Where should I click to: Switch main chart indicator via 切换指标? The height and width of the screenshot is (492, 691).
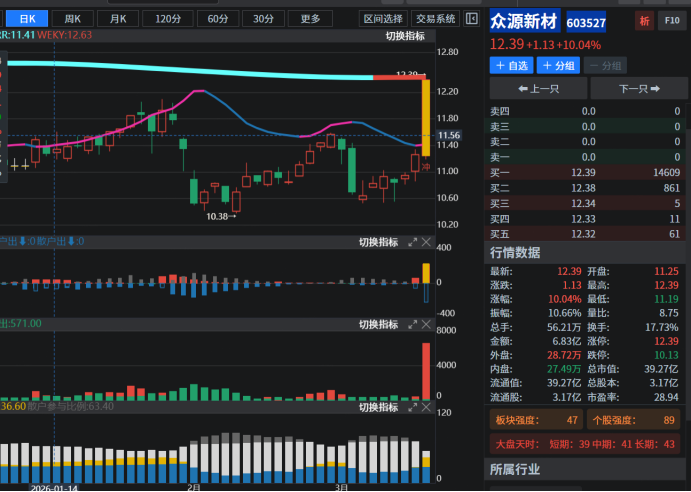405,36
